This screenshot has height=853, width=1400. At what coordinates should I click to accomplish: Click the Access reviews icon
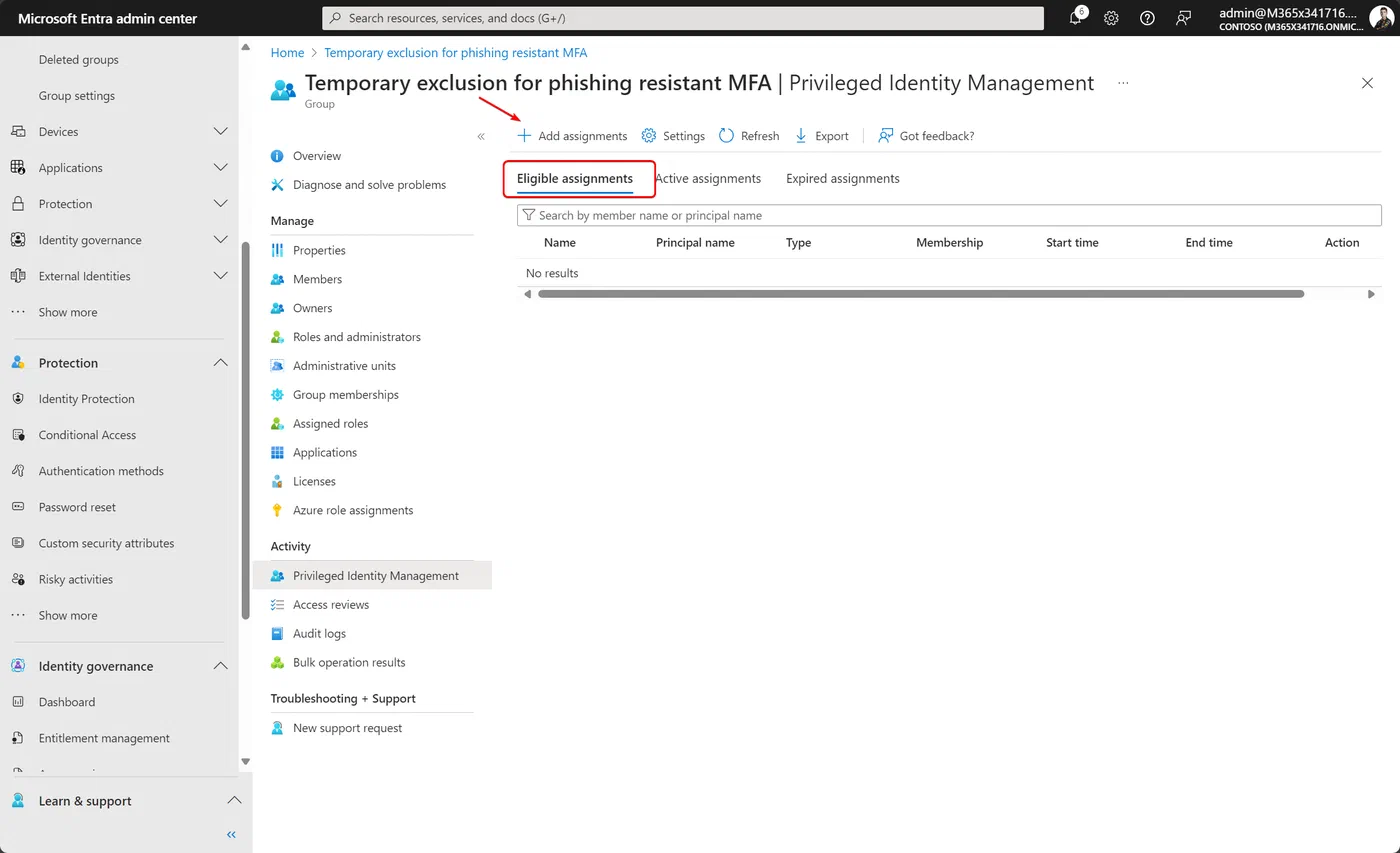click(x=278, y=604)
